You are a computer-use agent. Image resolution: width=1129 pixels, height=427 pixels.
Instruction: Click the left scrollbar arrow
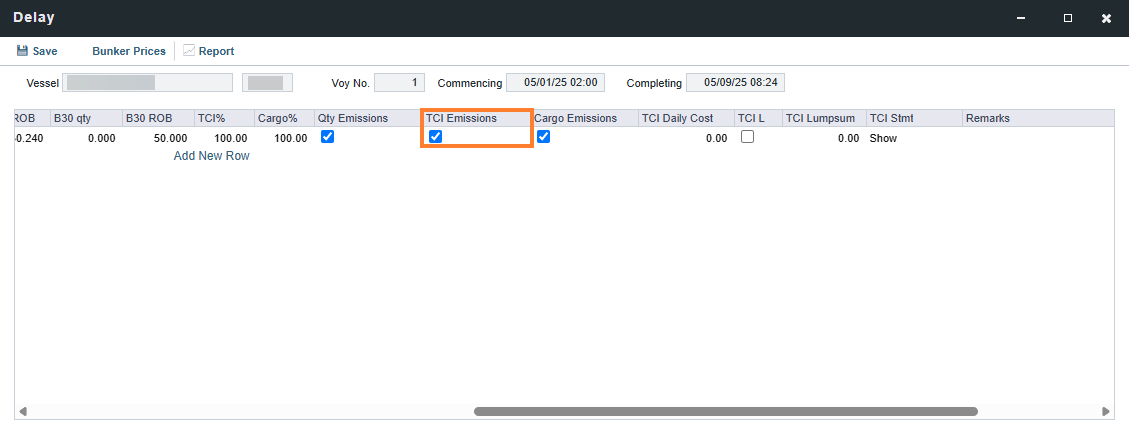(x=22, y=412)
